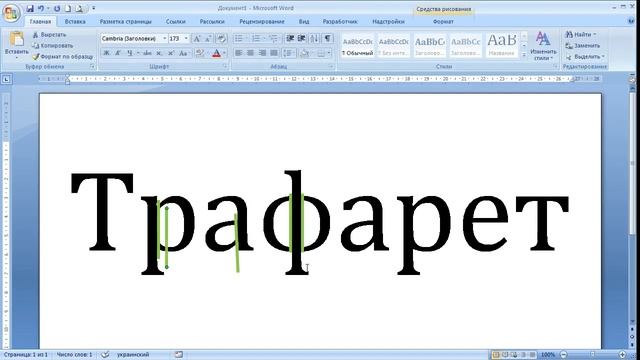This screenshot has height=360, width=640.
Task: Click Заменить replace command
Action: 583,46
